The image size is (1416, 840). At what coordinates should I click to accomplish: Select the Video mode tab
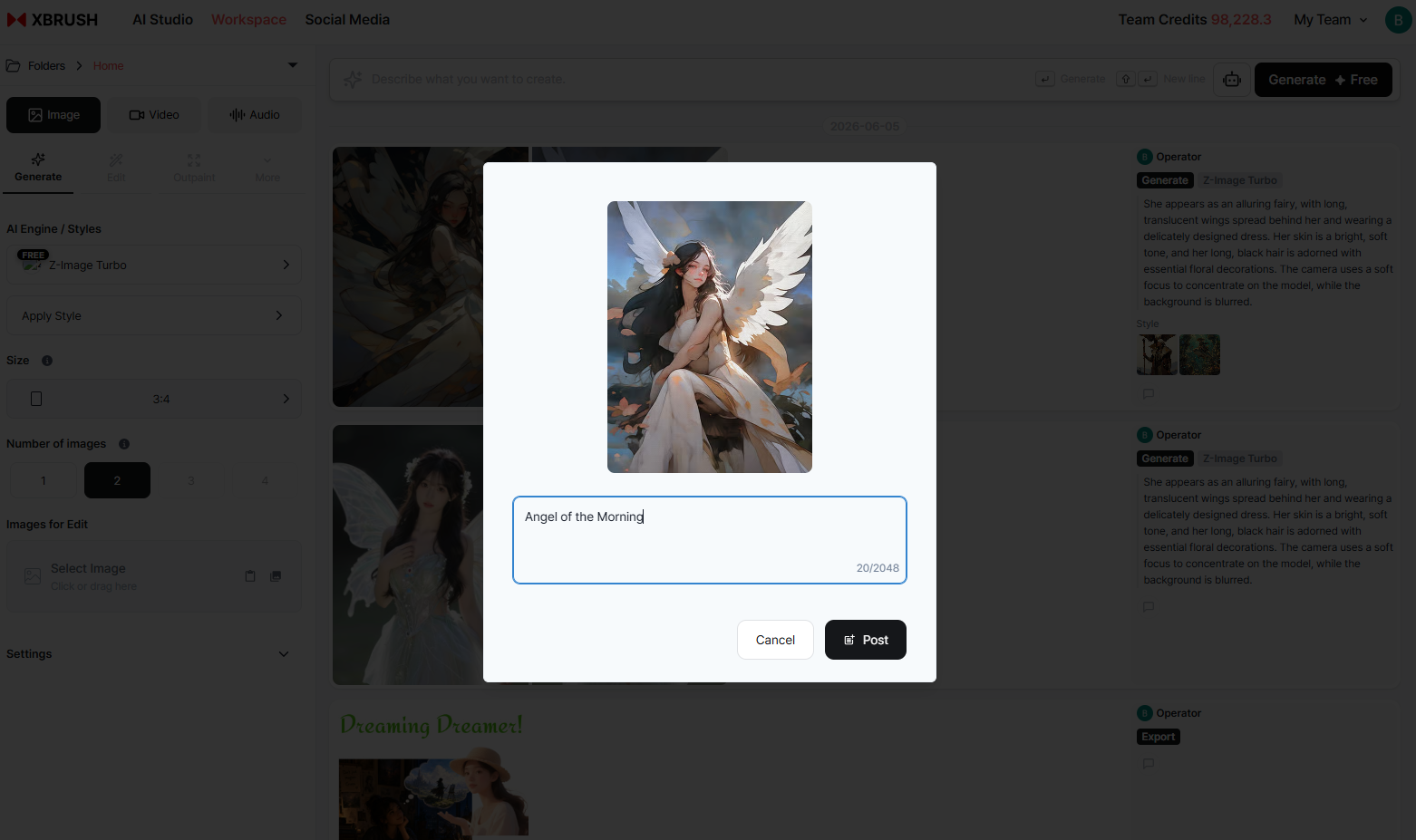154,115
